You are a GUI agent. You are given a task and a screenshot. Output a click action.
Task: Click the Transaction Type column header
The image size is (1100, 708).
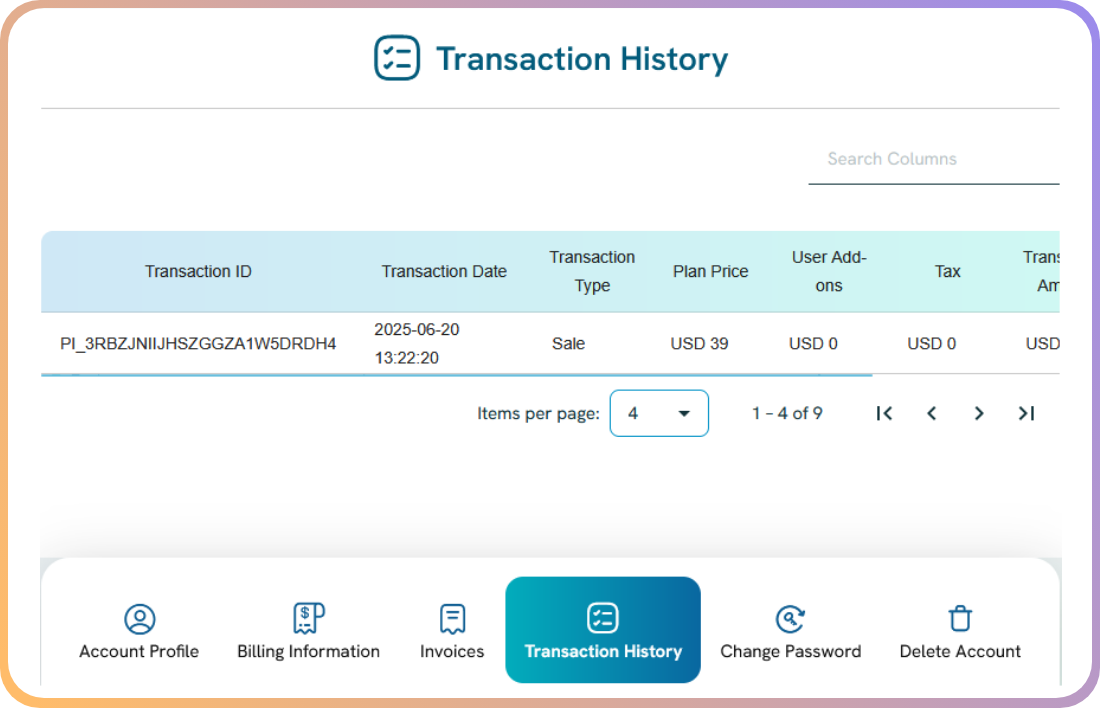[x=592, y=272]
